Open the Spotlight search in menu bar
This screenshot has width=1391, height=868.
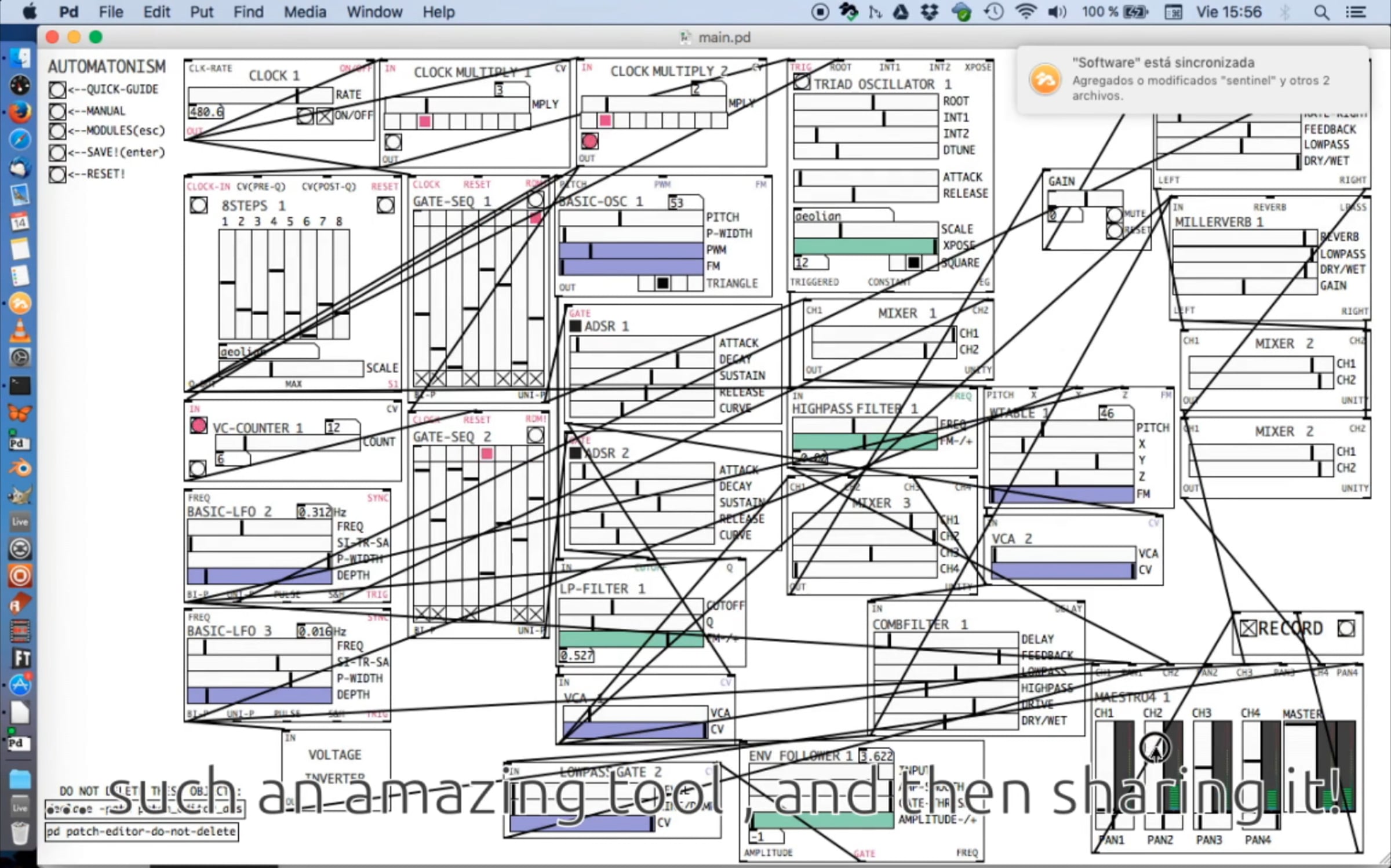coord(1321,12)
